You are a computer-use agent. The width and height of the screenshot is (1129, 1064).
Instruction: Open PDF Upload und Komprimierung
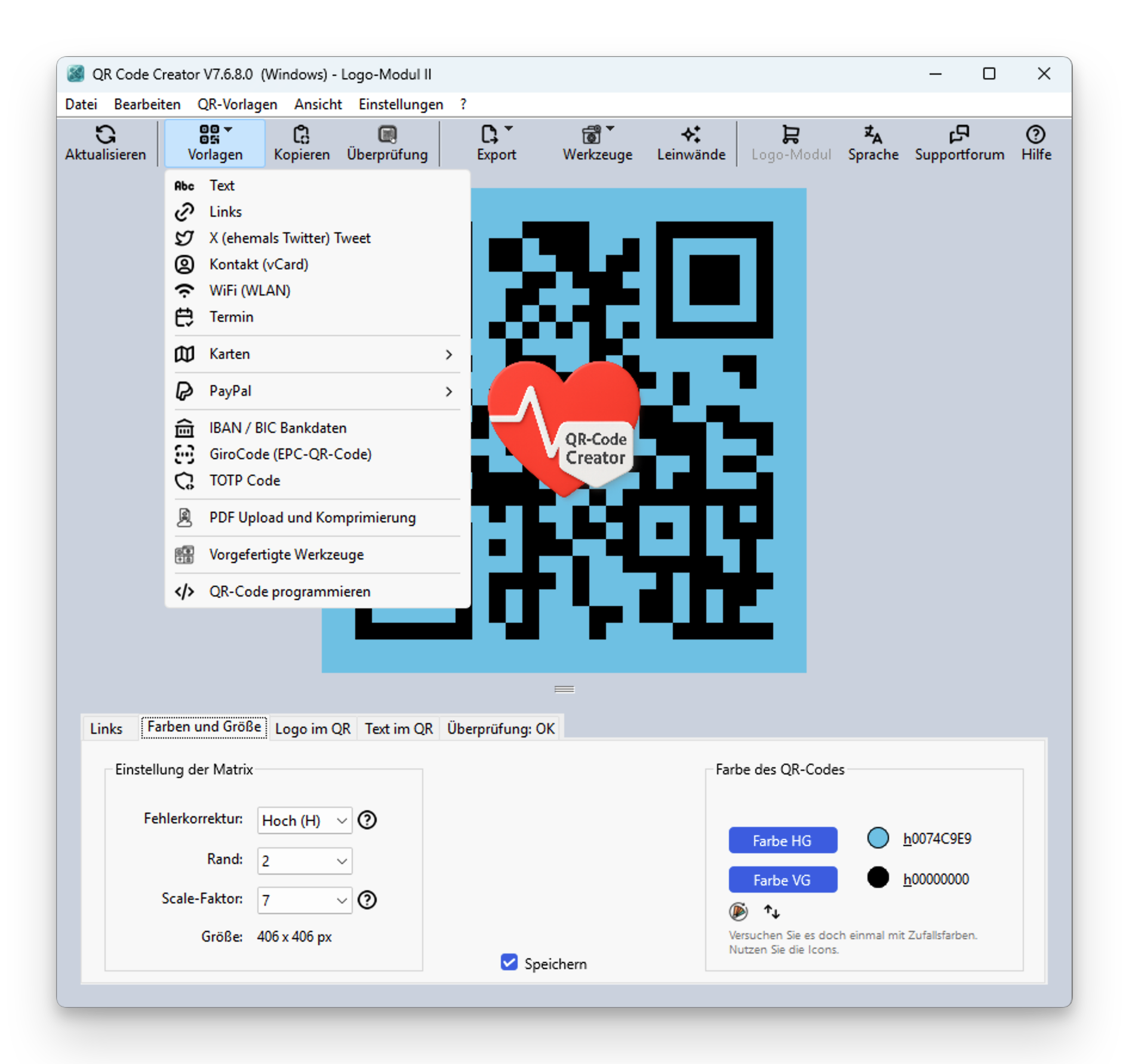tap(317, 518)
